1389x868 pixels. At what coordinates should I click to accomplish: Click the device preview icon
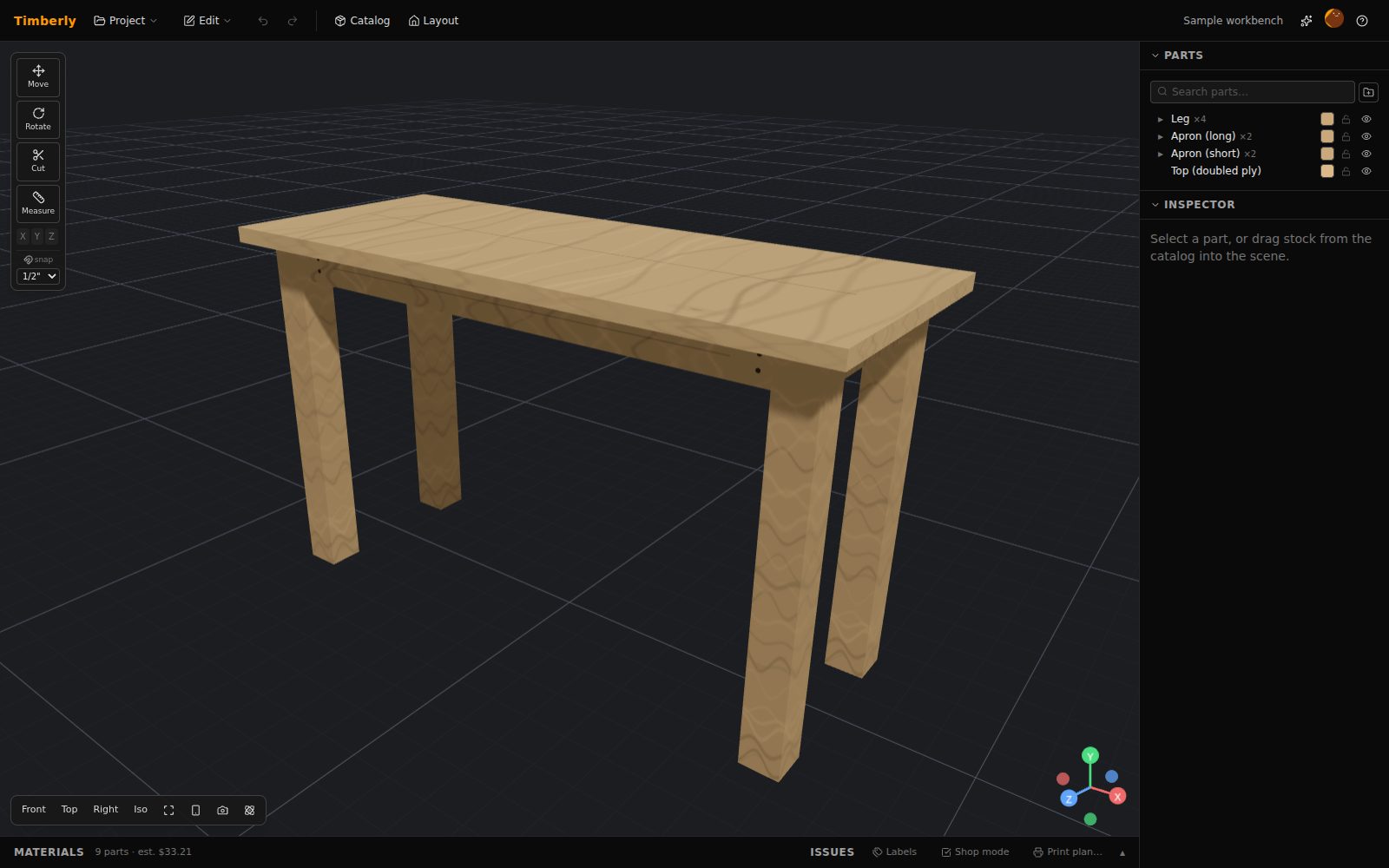pos(196,810)
